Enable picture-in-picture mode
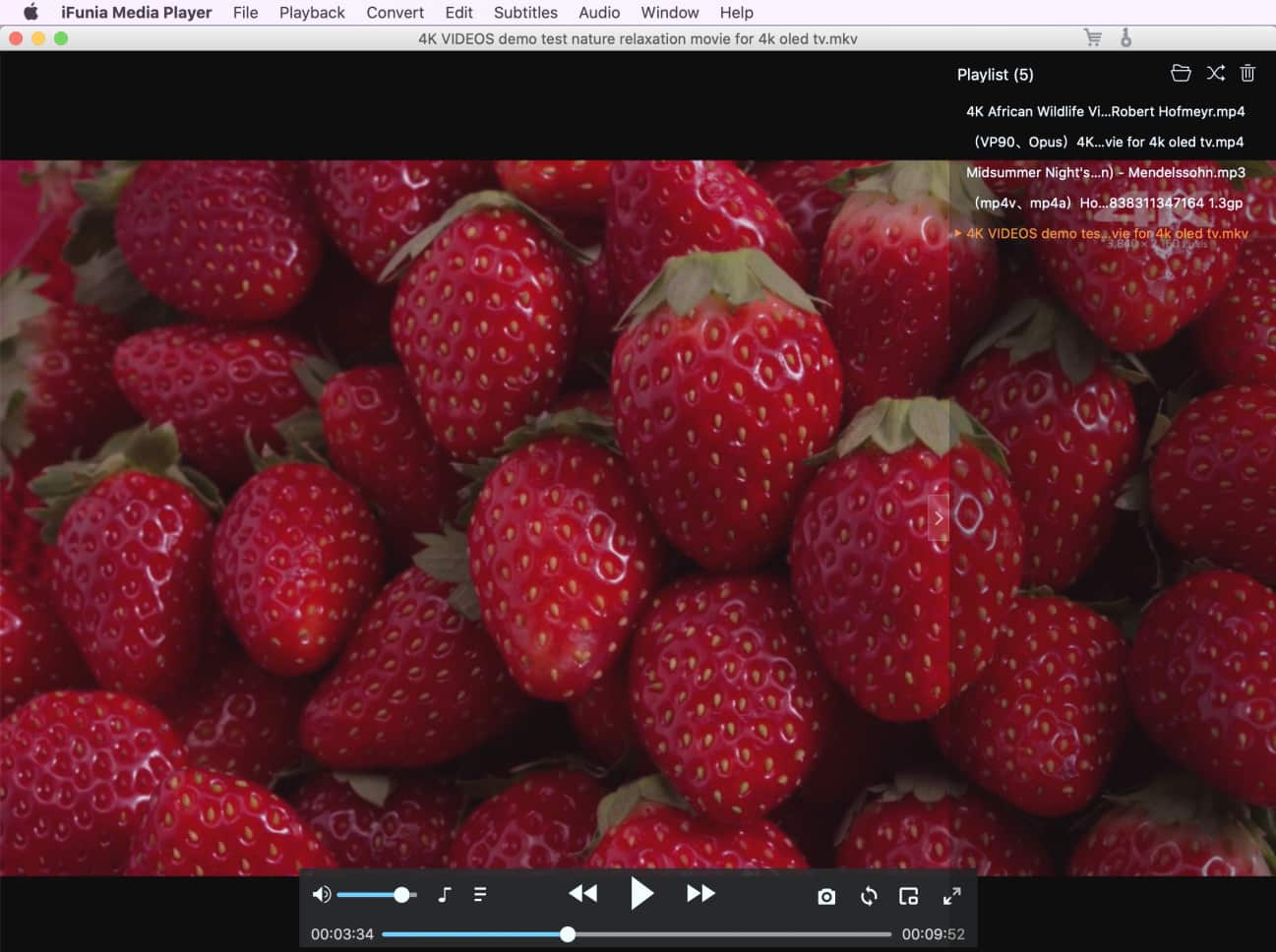 tap(909, 896)
